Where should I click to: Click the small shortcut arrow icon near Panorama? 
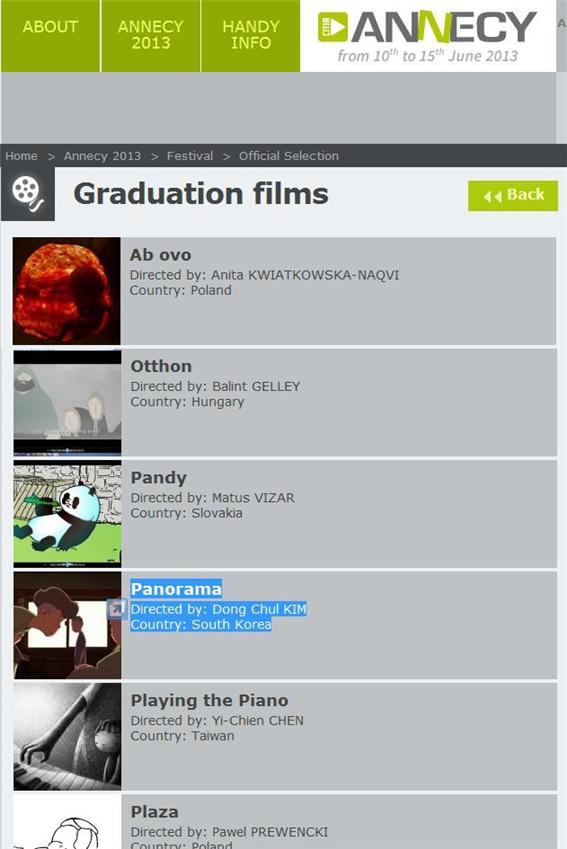click(x=116, y=609)
